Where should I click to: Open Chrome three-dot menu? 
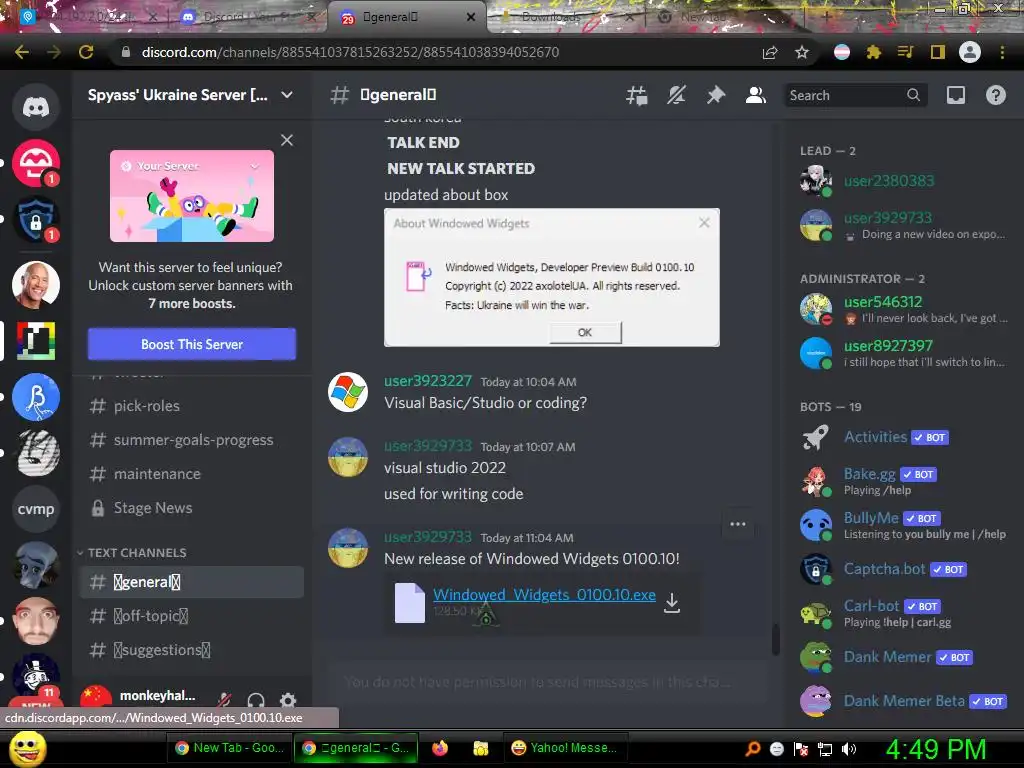pyautogui.click(x=1002, y=52)
